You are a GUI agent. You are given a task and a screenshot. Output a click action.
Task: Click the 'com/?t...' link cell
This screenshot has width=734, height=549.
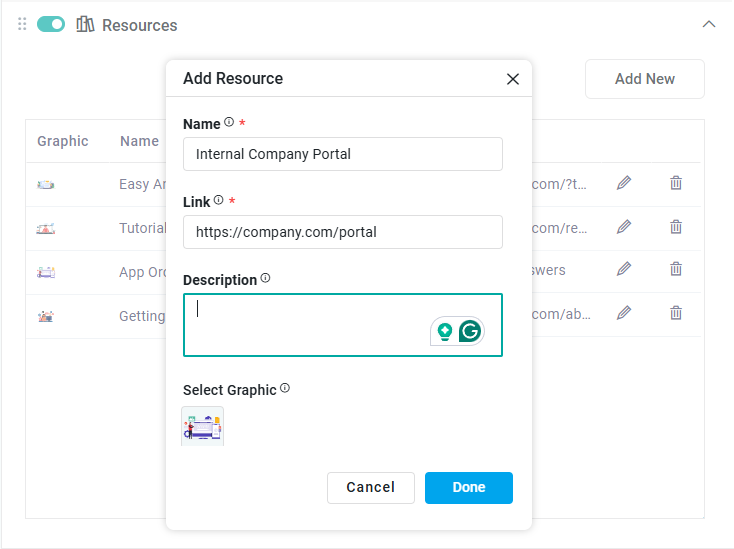click(x=559, y=184)
